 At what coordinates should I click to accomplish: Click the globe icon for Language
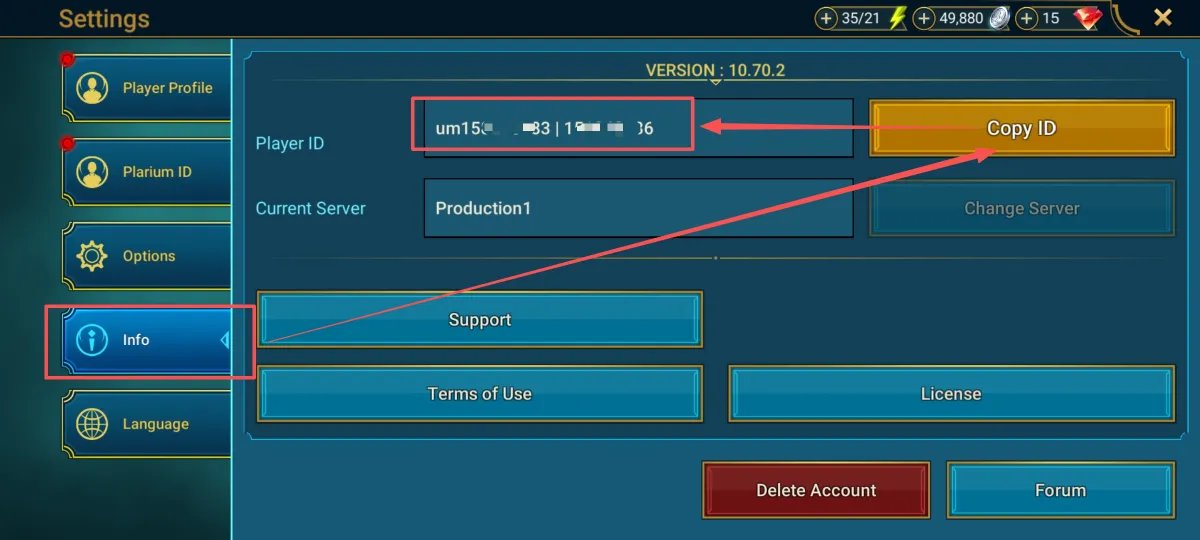[x=92, y=424]
